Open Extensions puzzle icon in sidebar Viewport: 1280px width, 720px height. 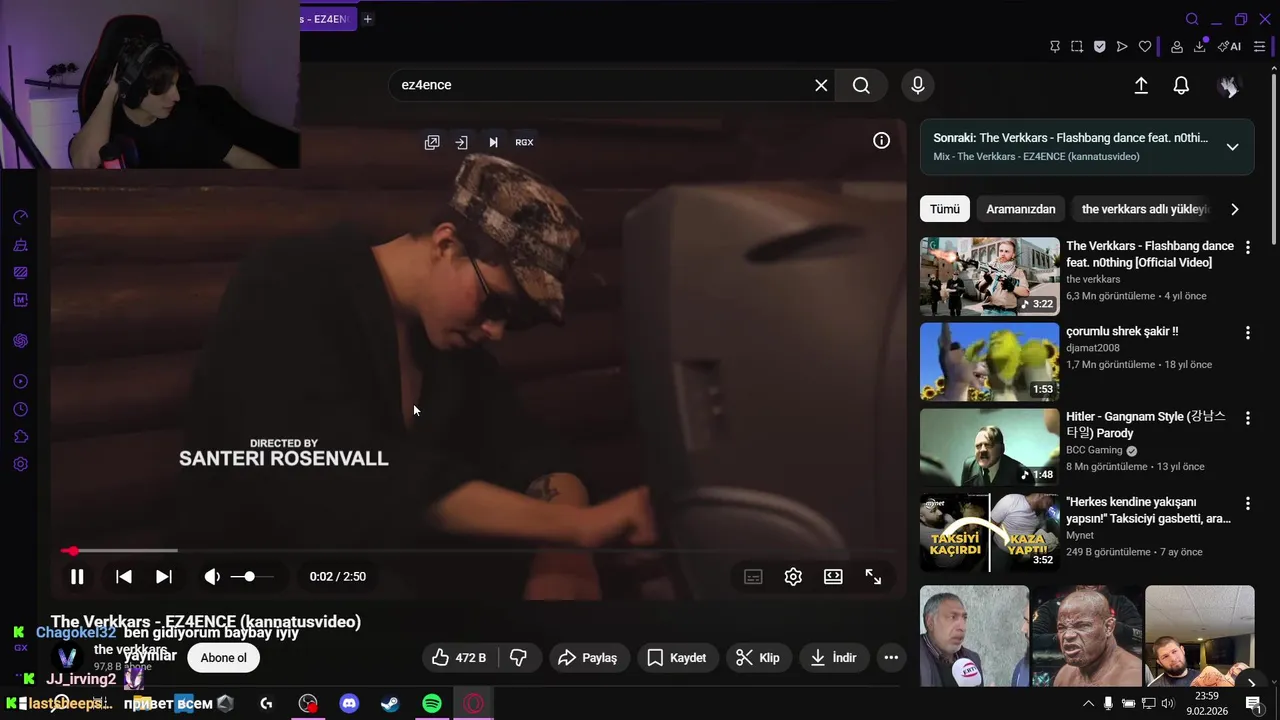20,437
